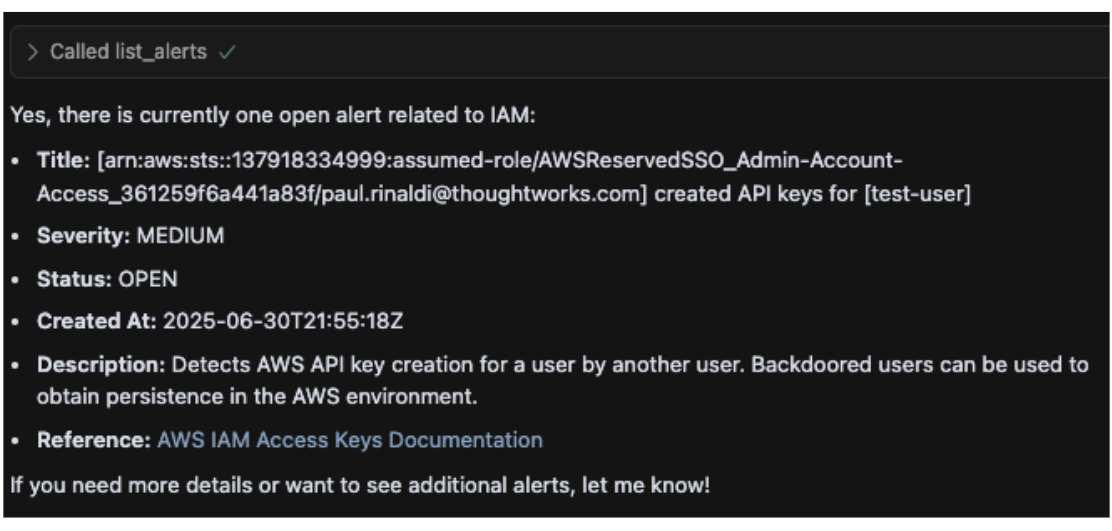Select the MEDIUM severity value
Viewport: 1112px width, 531px height.
[x=180, y=235]
